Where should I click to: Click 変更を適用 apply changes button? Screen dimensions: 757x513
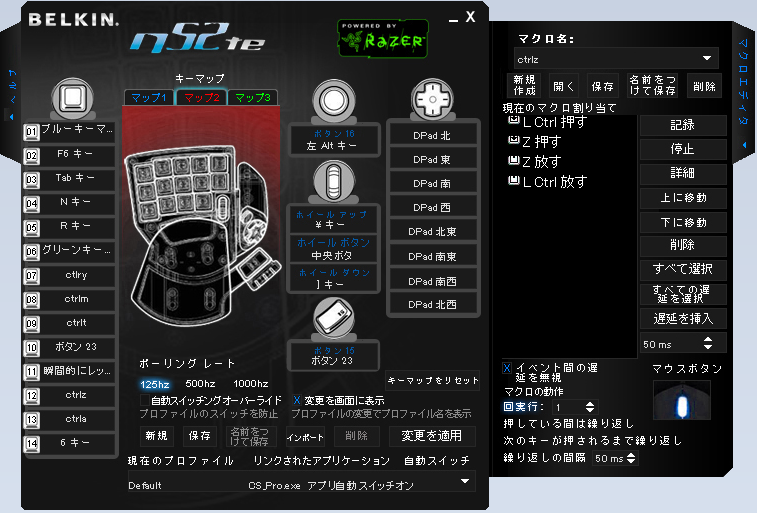point(432,436)
